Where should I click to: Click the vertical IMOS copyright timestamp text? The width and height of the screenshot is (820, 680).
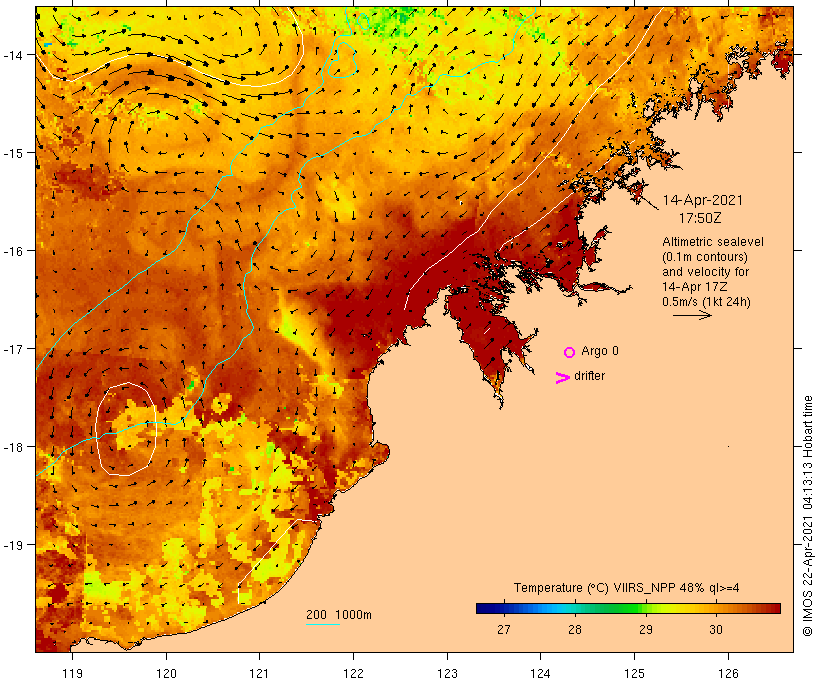click(807, 516)
